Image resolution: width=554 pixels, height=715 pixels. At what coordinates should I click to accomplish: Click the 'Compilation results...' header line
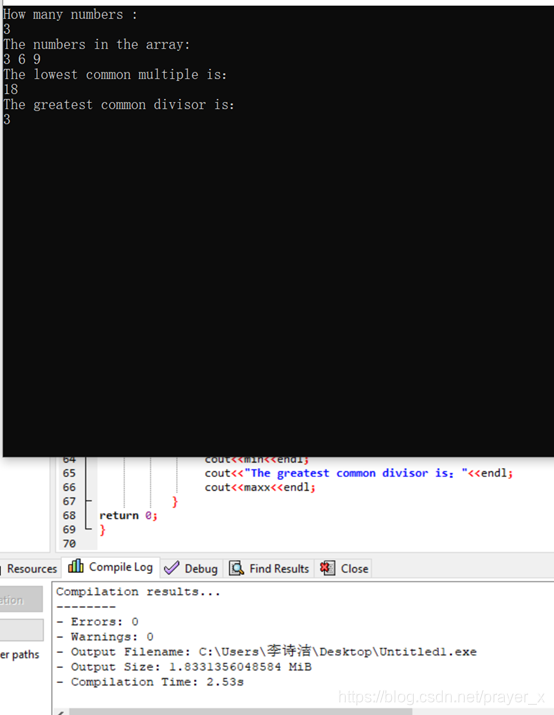pyautogui.click(x=138, y=591)
